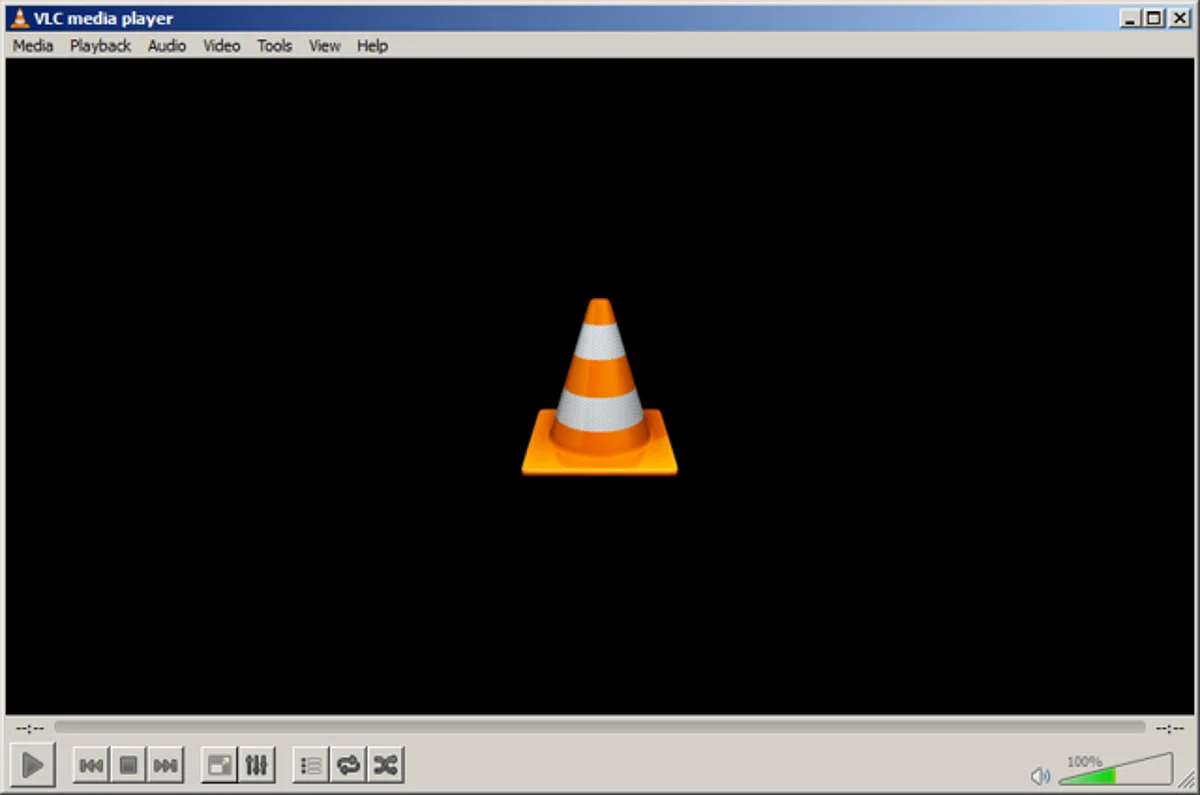This screenshot has width=1200, height=795.
Task: Toggle random shuffle playback
Action: click(385, 766)
